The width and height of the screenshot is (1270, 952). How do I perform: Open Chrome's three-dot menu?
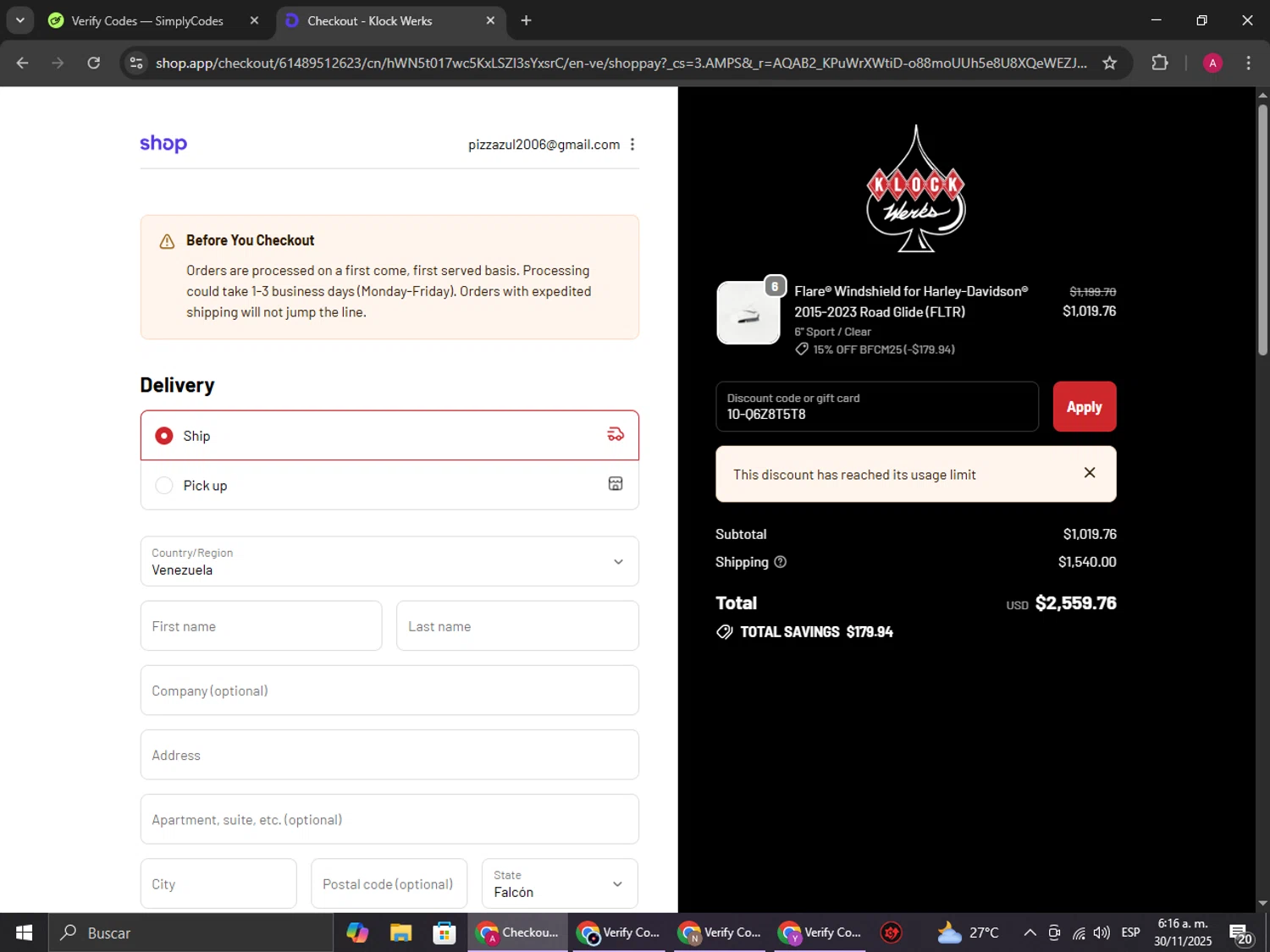pos(1248,63)
